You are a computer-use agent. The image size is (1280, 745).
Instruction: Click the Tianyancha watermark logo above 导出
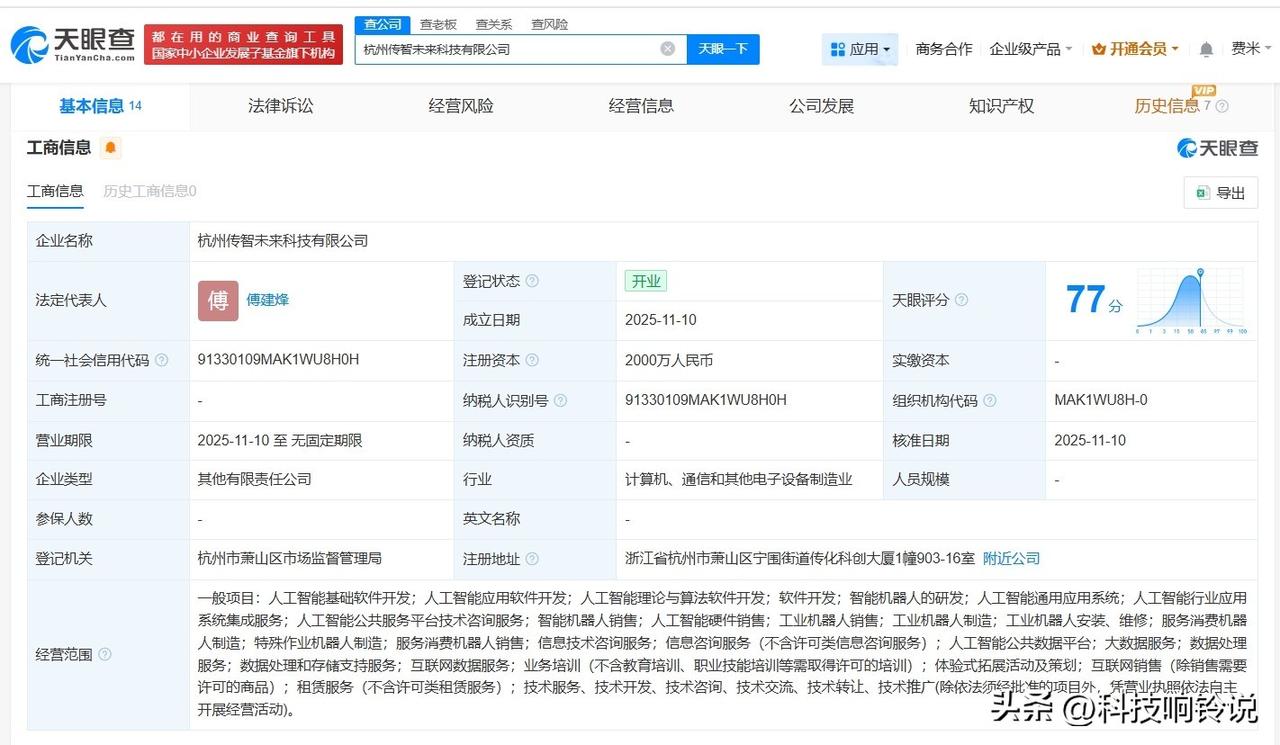[1218, 147]
